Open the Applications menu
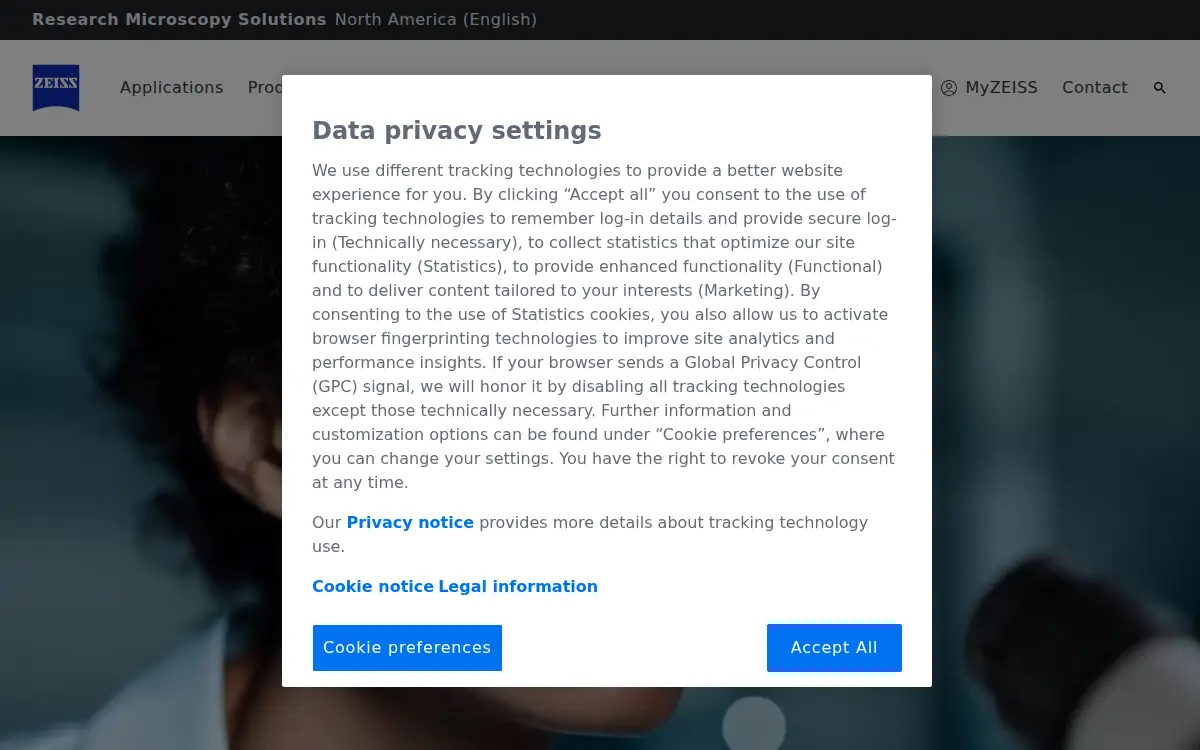Screen dimensions: 1200x750 point(172,88)
